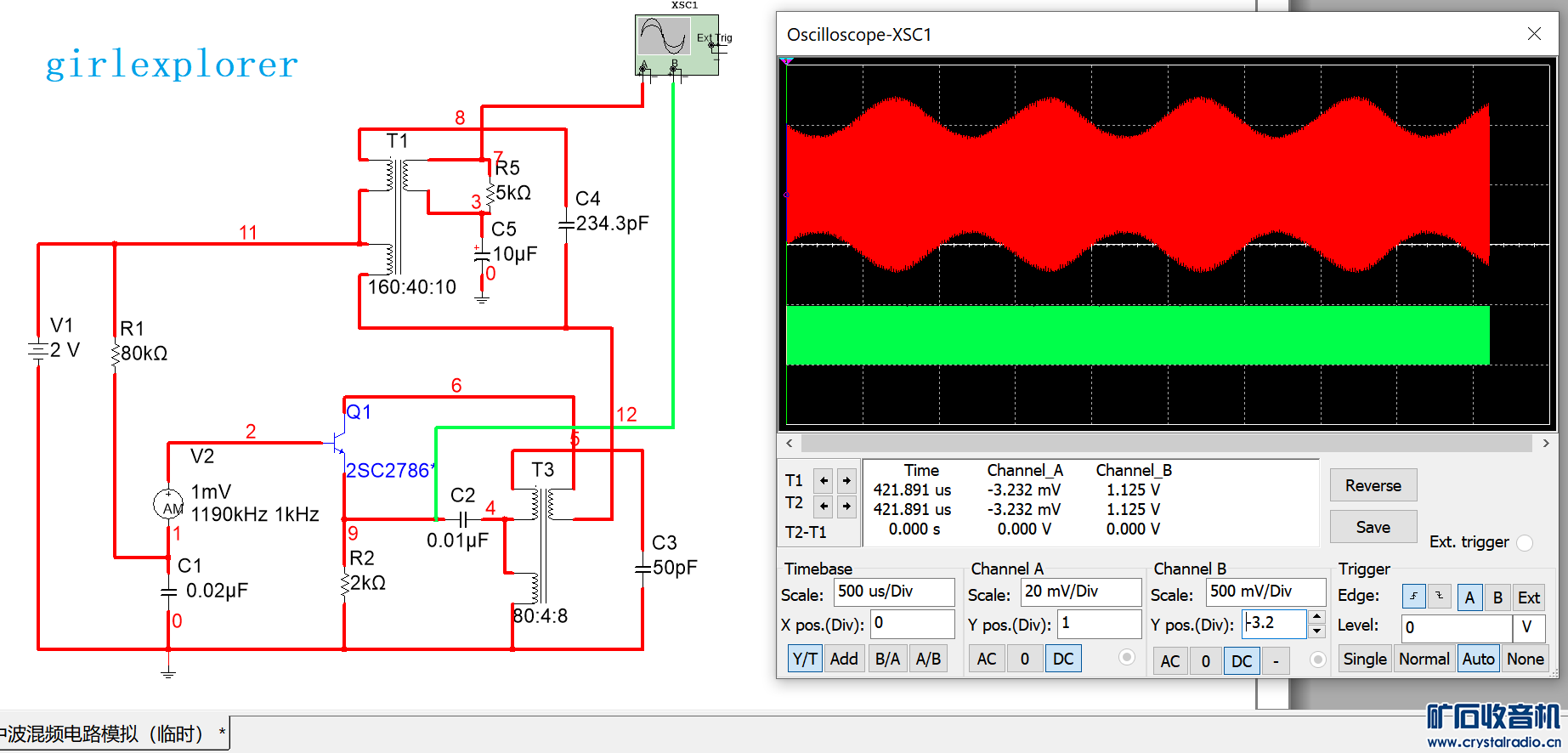The width and height of the screenshot is (1568, 753).
Task: Select resistor R2 symbol
Action: tap(344, 585)
